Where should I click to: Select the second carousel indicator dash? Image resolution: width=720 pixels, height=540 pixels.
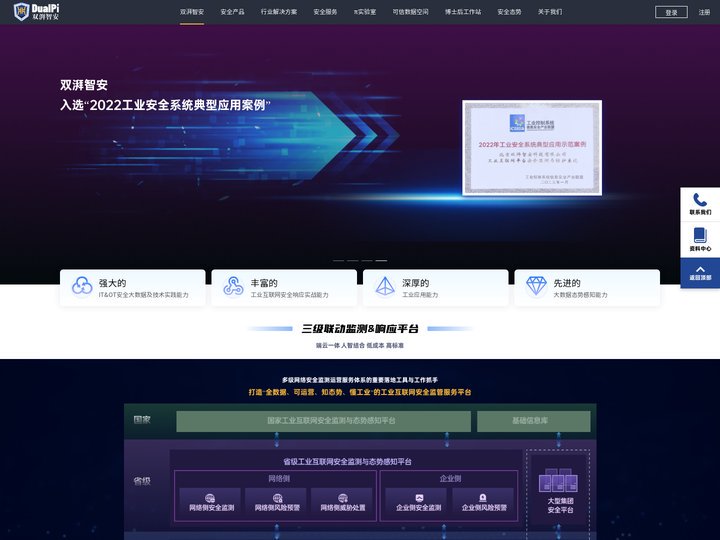tap(353, 260)
